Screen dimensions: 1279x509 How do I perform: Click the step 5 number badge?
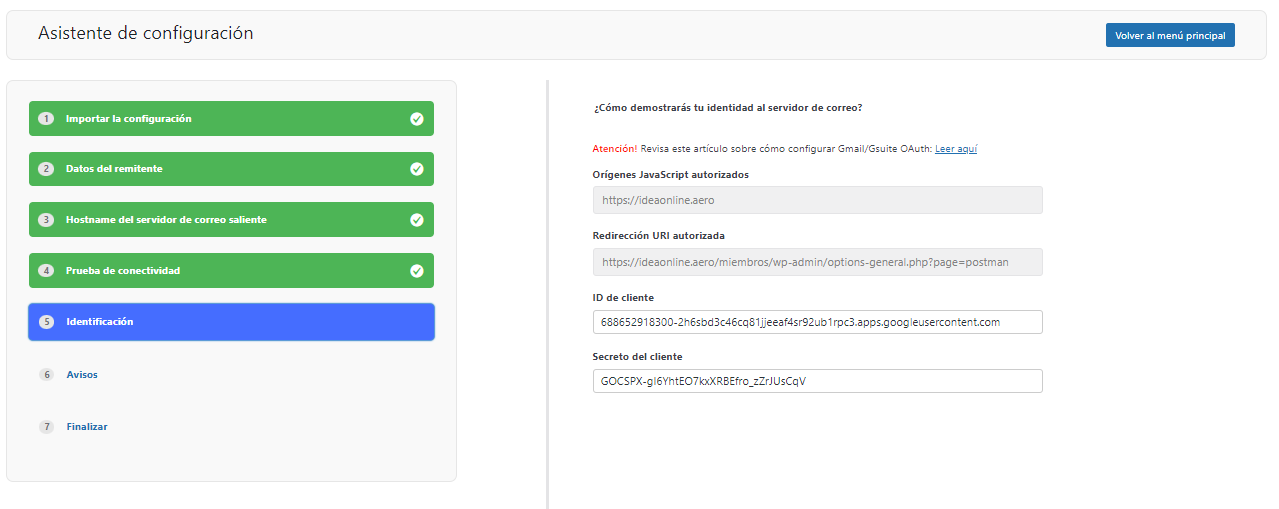coord(46,322)
